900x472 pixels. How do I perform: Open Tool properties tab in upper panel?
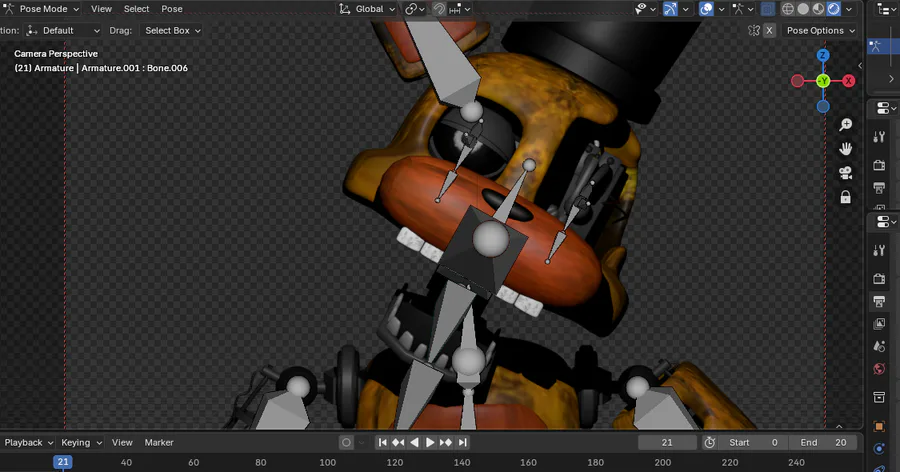tap(879, 137)
